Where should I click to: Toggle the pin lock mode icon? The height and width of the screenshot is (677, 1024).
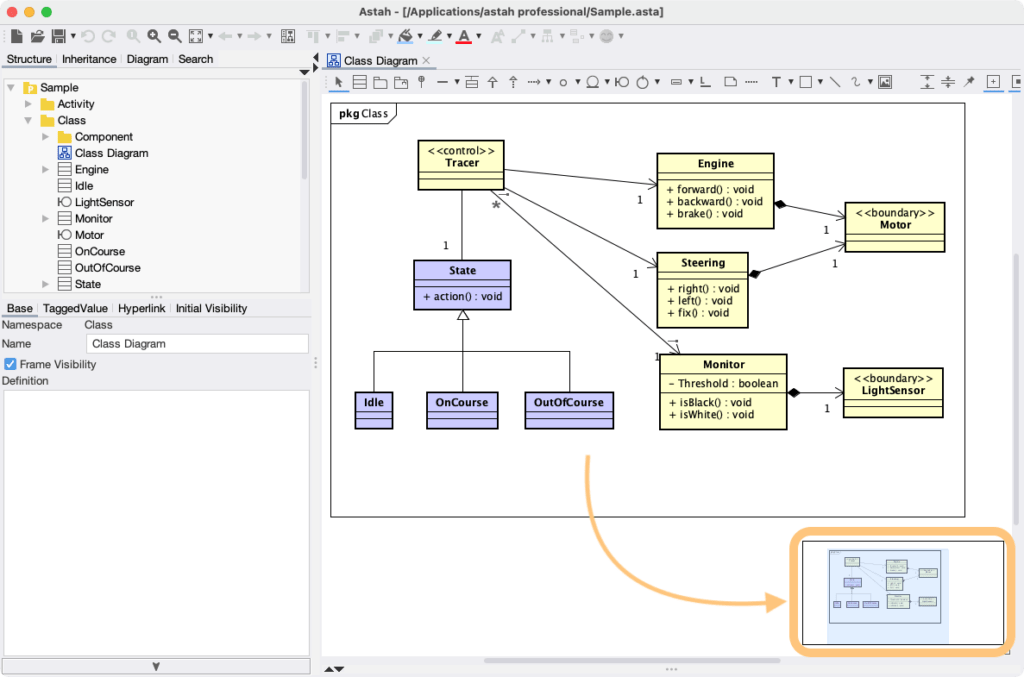[969, 82]
